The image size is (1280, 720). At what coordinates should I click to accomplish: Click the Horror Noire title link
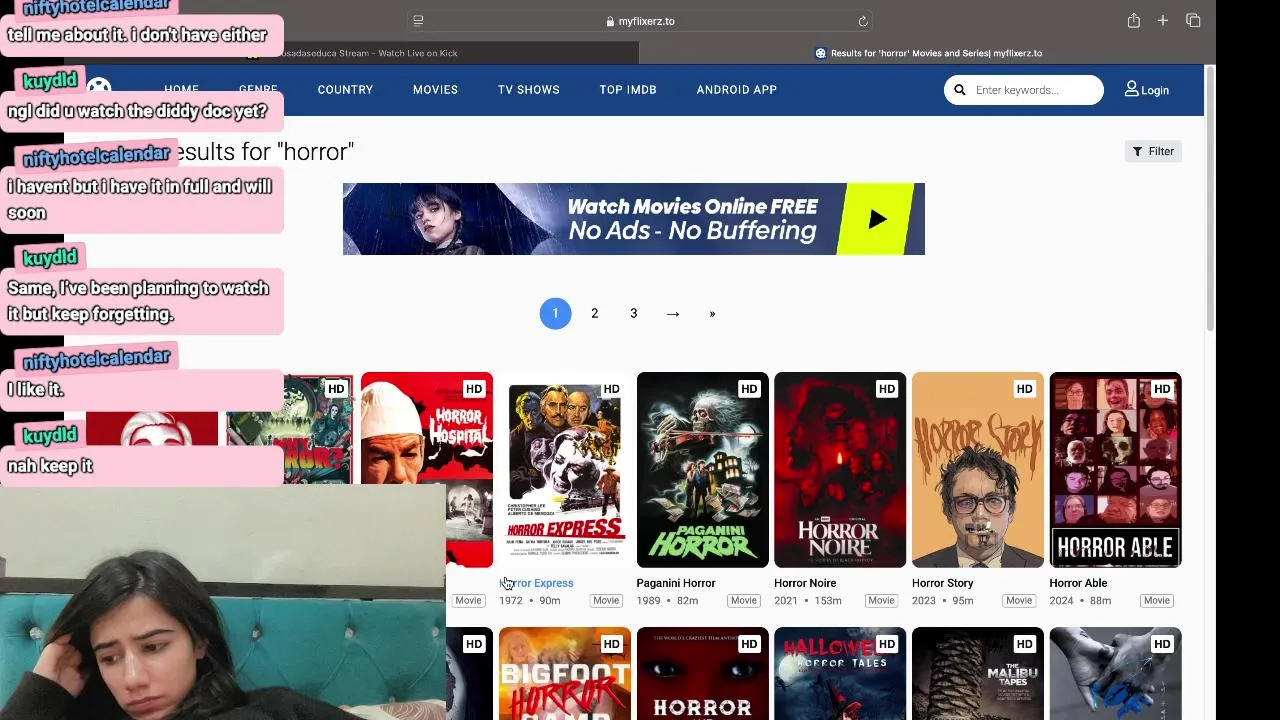(805, 583)
